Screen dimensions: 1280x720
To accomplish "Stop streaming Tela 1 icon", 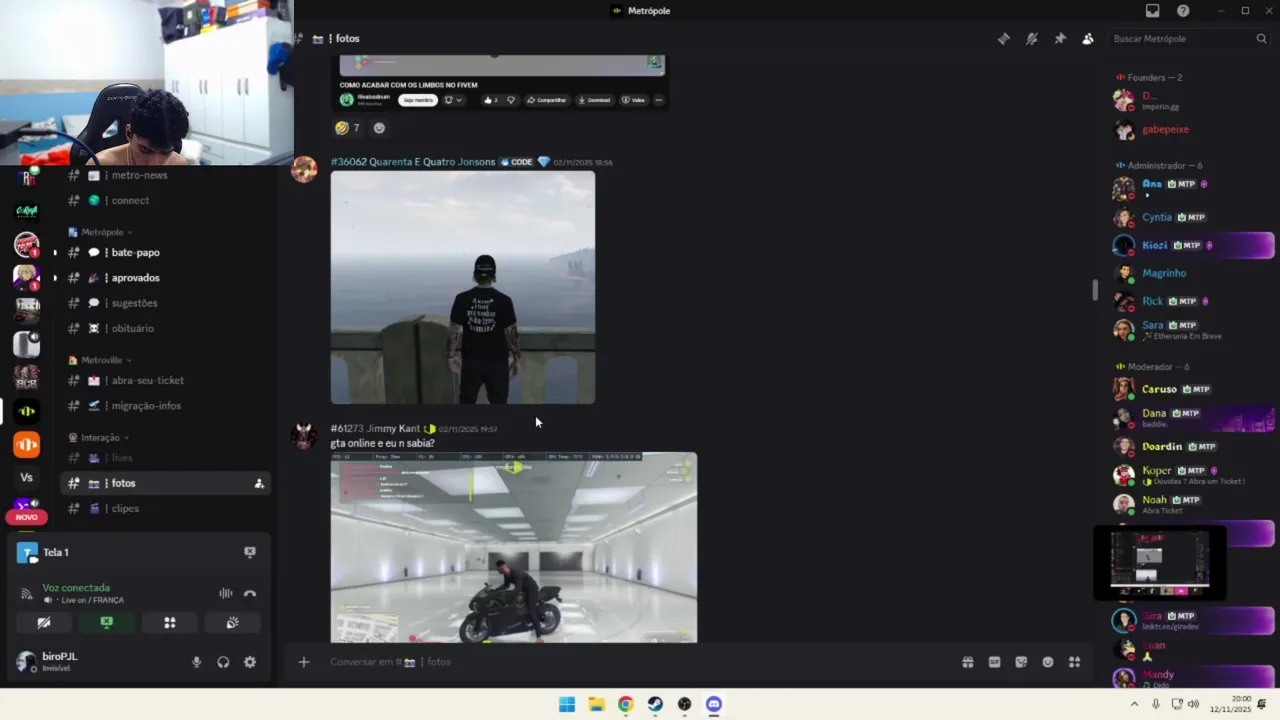I will [x=250, y=552].
